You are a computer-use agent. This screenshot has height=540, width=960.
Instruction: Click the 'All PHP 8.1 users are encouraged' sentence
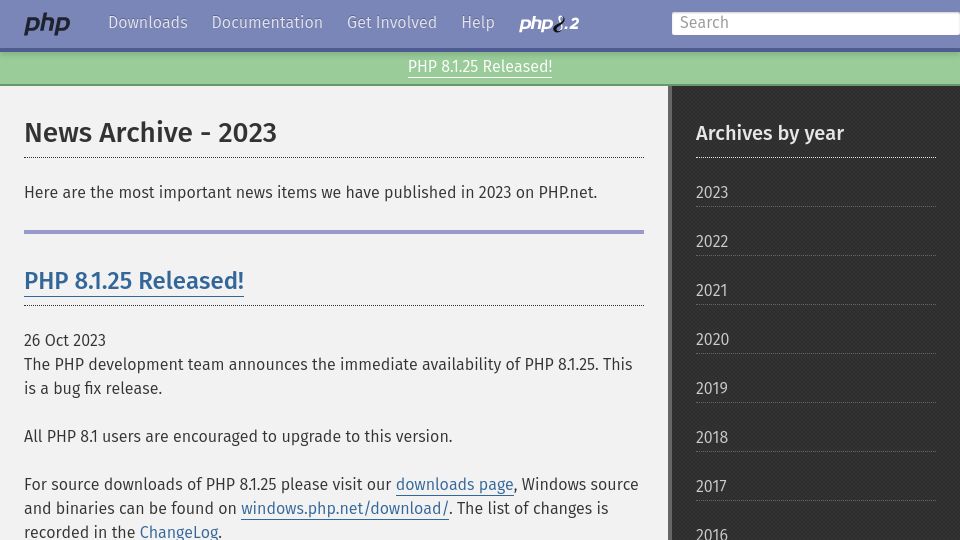(x=238, y=437)
